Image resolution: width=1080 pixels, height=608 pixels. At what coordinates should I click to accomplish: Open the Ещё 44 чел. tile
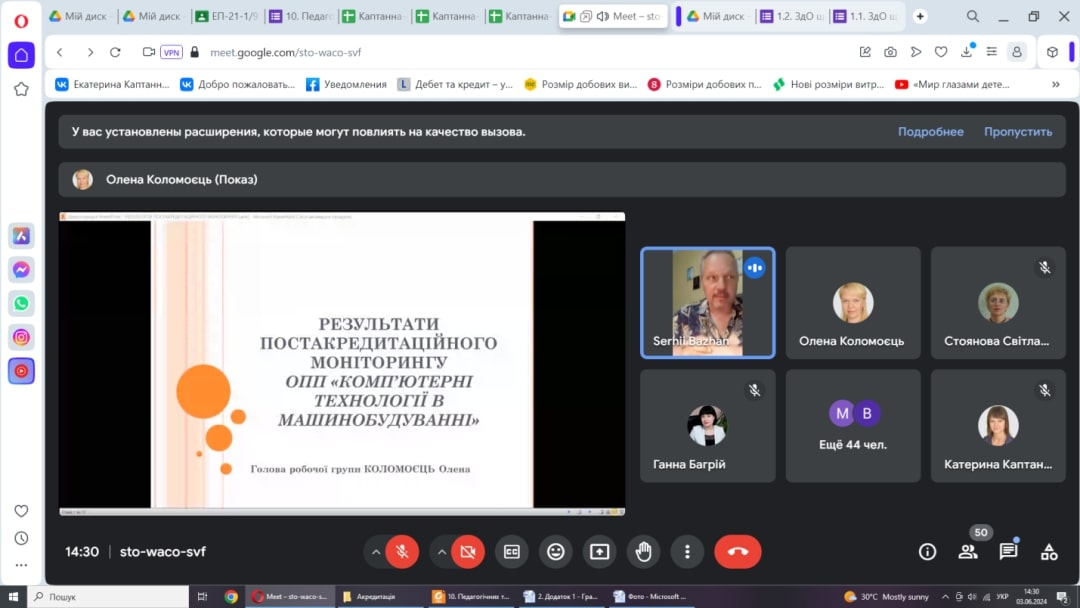pos(853,426)
